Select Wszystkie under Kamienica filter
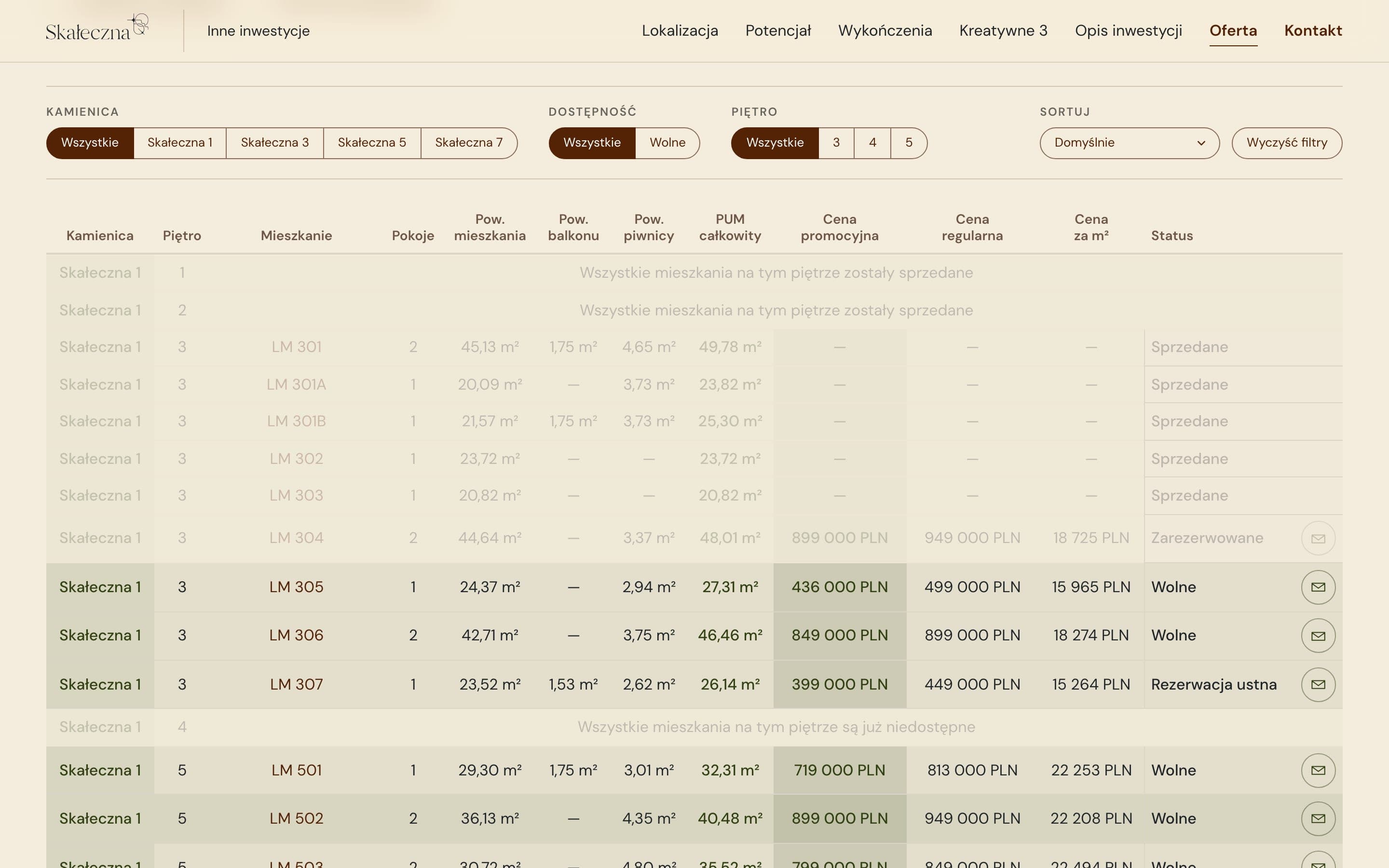The width and height of the screenshot is (1389, 868). pos(90,142)
